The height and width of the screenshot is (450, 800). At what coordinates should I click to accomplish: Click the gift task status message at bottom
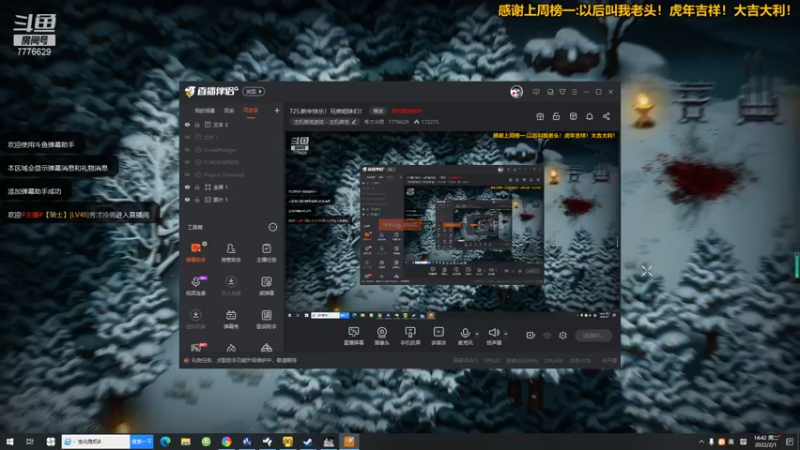point(243,360)
